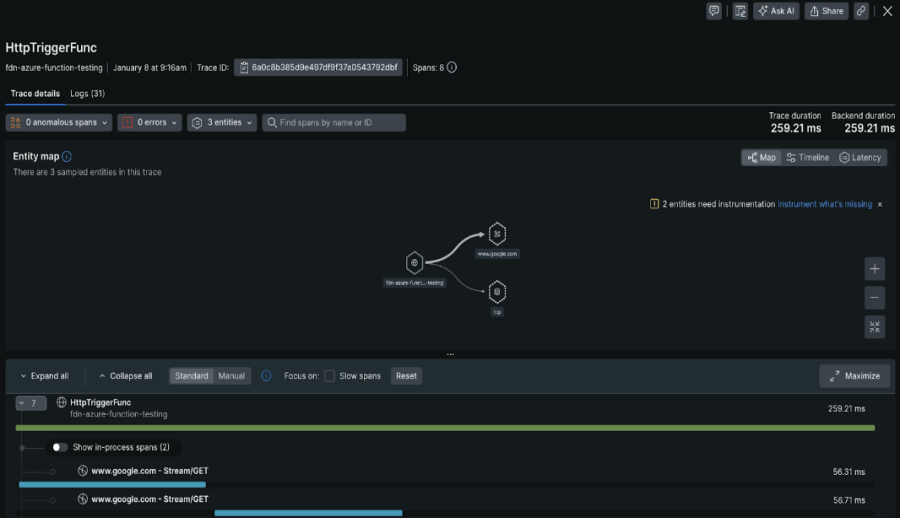
Task: Expand the 3 entities dropdown
Action: pyautogui.click(x=222, y=122)
